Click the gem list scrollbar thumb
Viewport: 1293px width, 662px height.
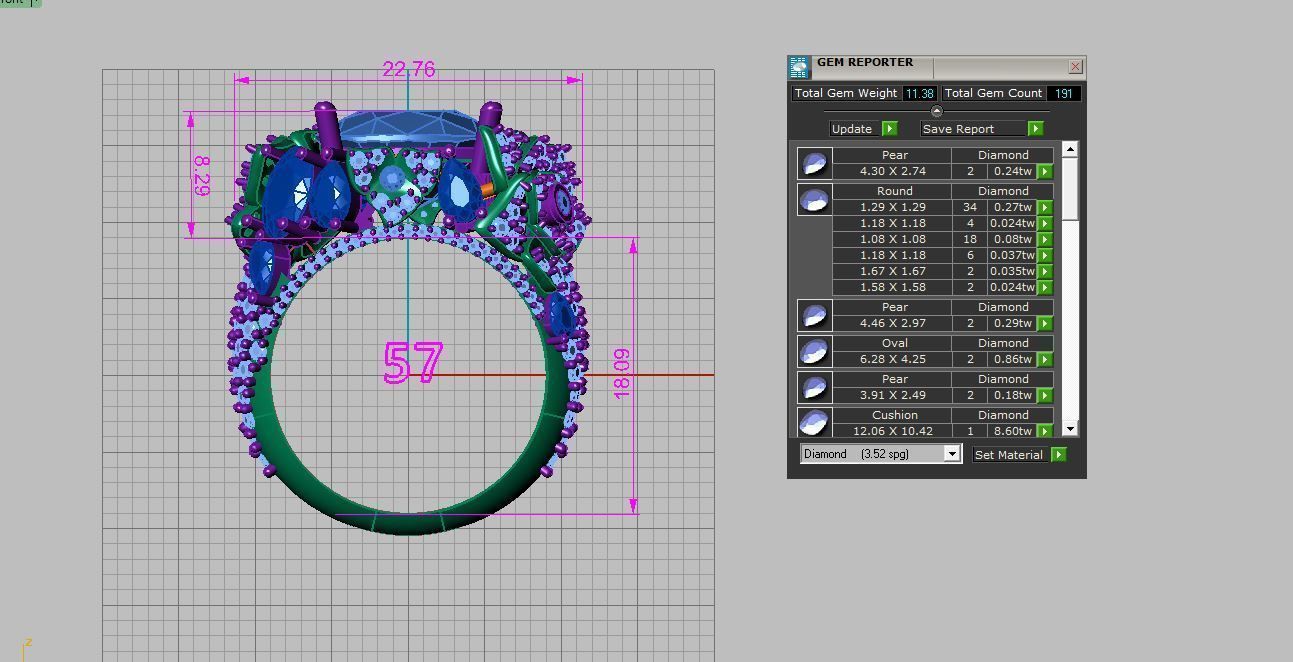tap(1070, 189)
